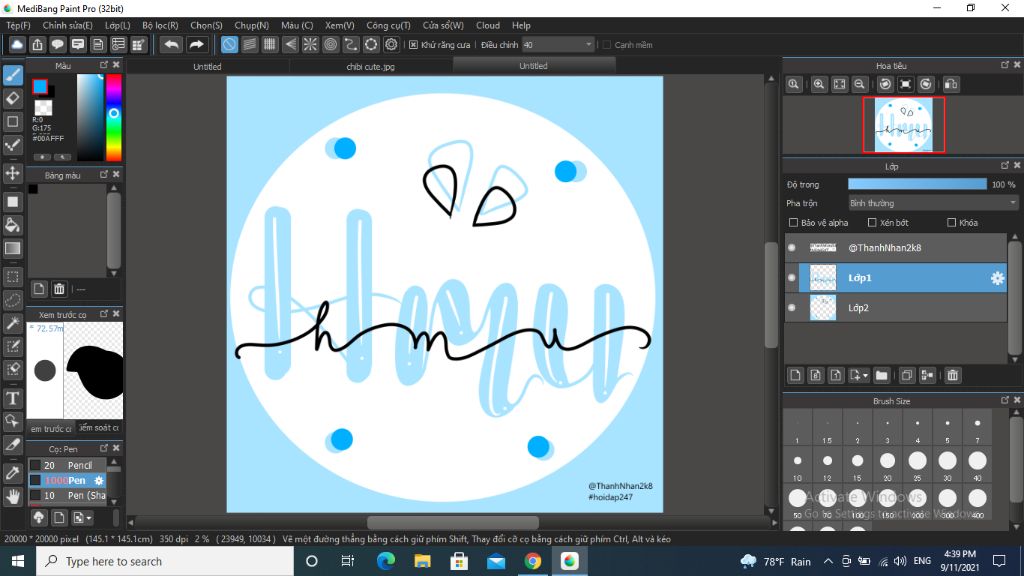The height and width of the screenshot is (576, 1024).
Task: Switch to the chibi cute.jpg tab
Action: 370,67
